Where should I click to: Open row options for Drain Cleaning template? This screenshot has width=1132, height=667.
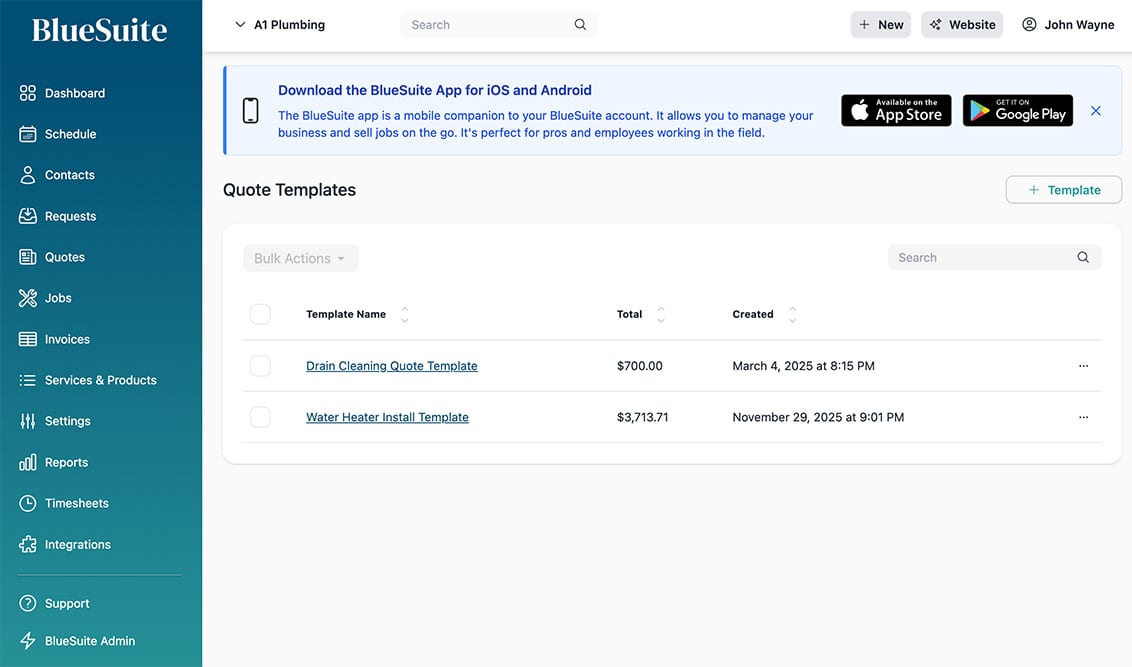point(1083,366)
